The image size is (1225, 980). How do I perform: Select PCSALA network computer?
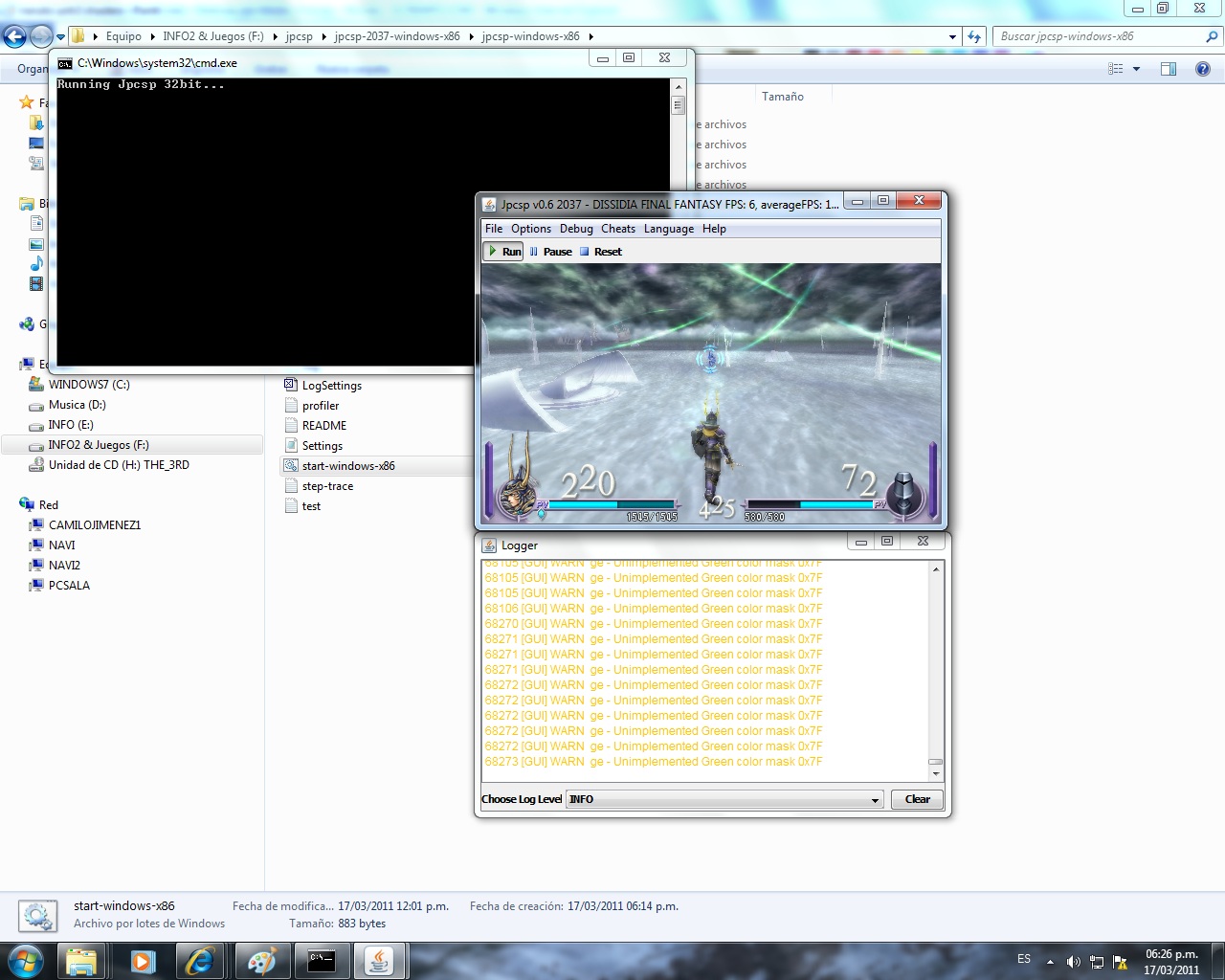[69, 586]
